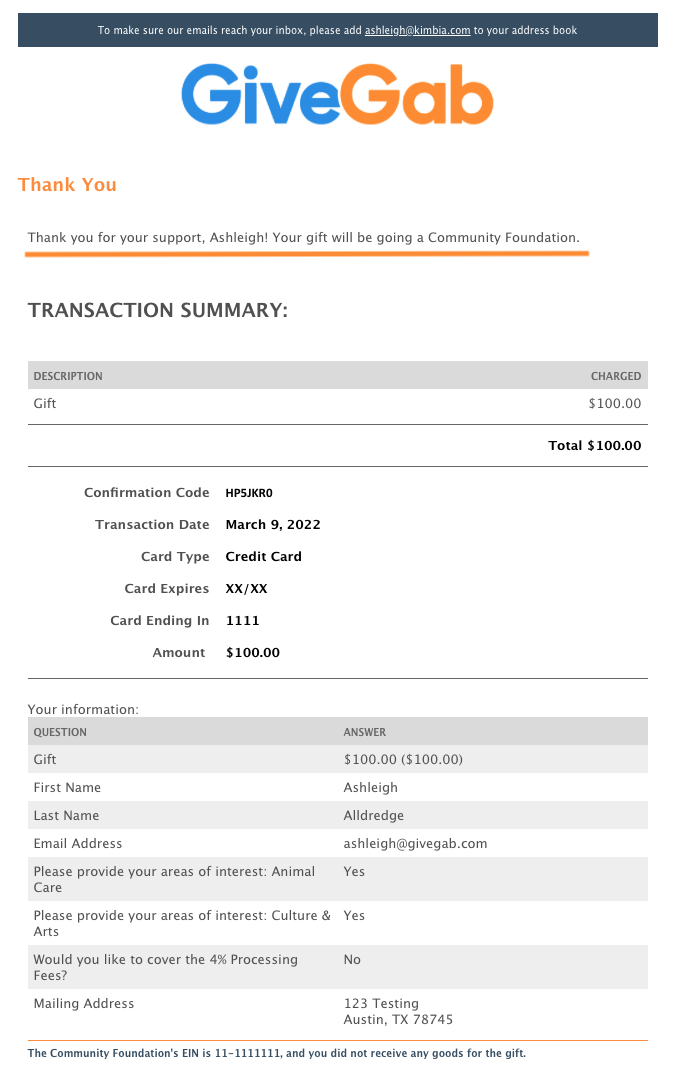
Task: Click the Charged column header
Action: pyautogui.click(x=616, y=376)
